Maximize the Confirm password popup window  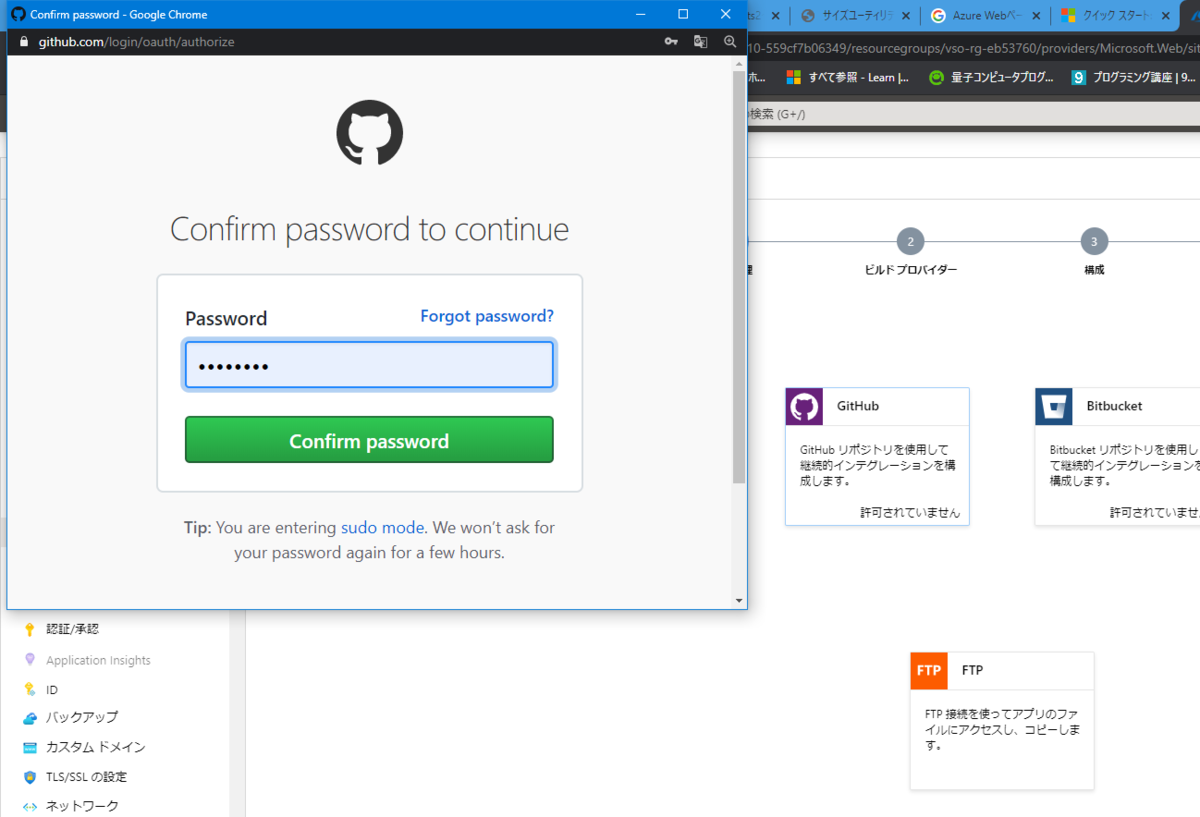pyautogui.click(x=683, y=14)
